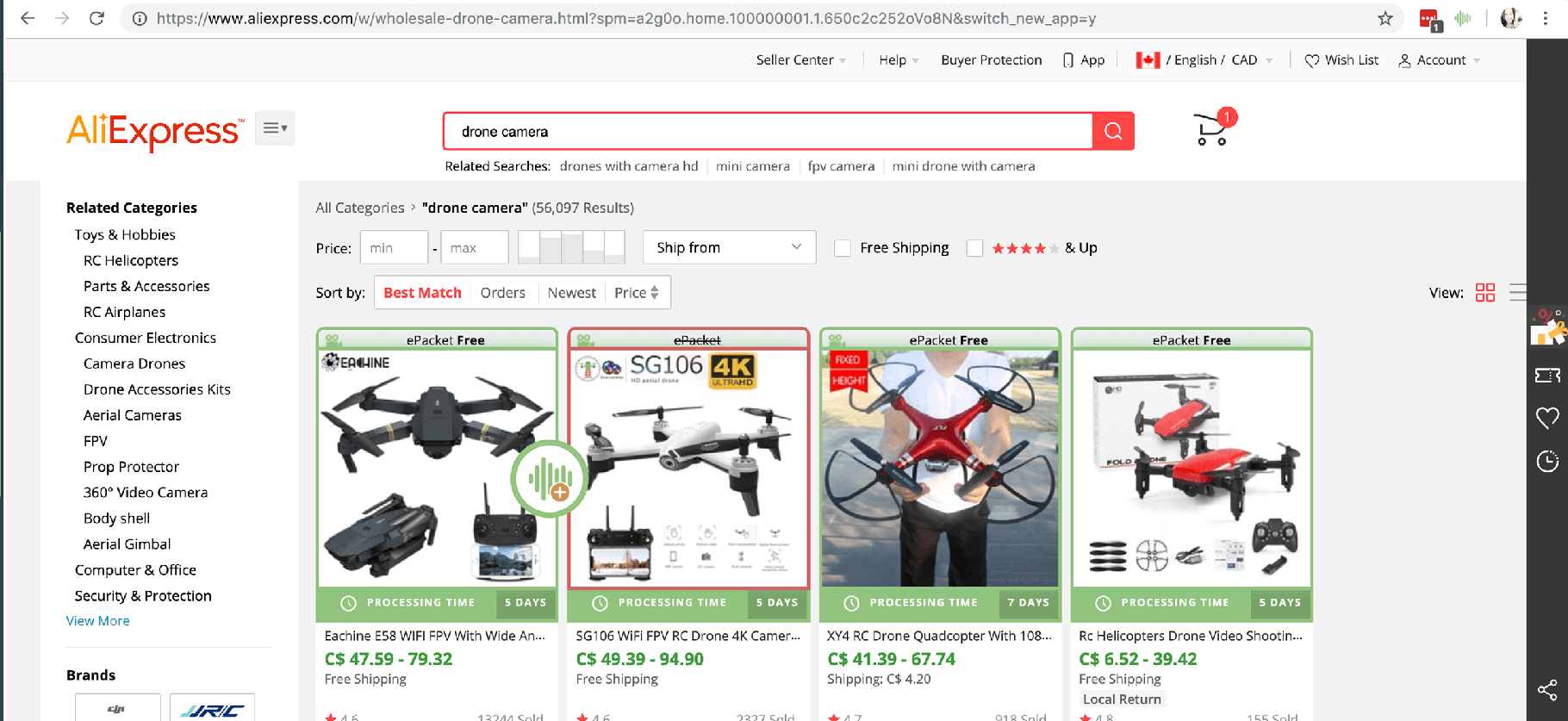
Task: Expand the Help dropdown
Action: click(x=899, y=60)
